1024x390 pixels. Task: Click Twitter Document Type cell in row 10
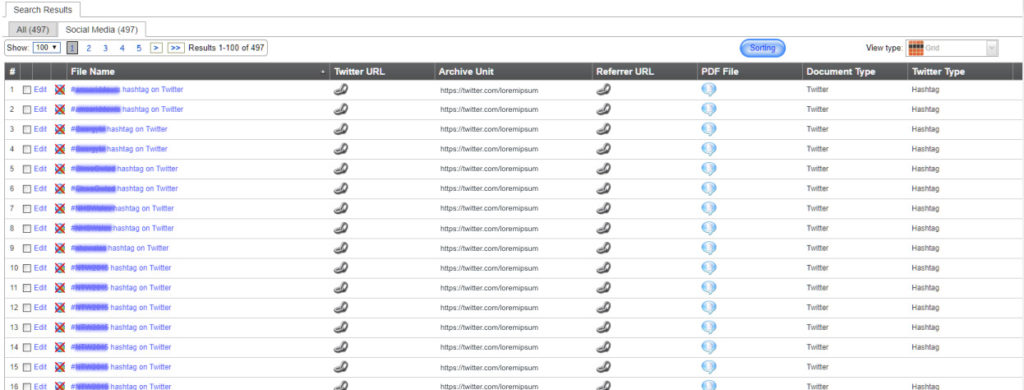coord(817,268)
